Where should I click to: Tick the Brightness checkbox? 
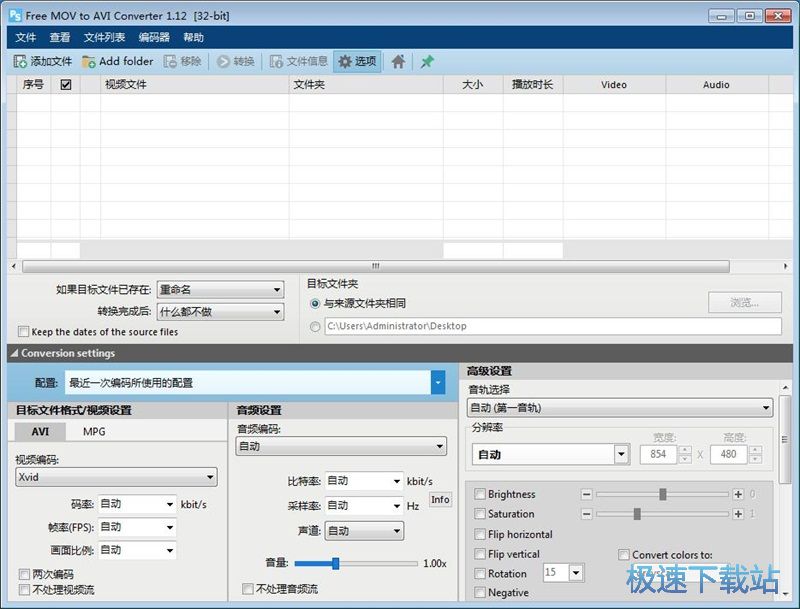(480, 494)
